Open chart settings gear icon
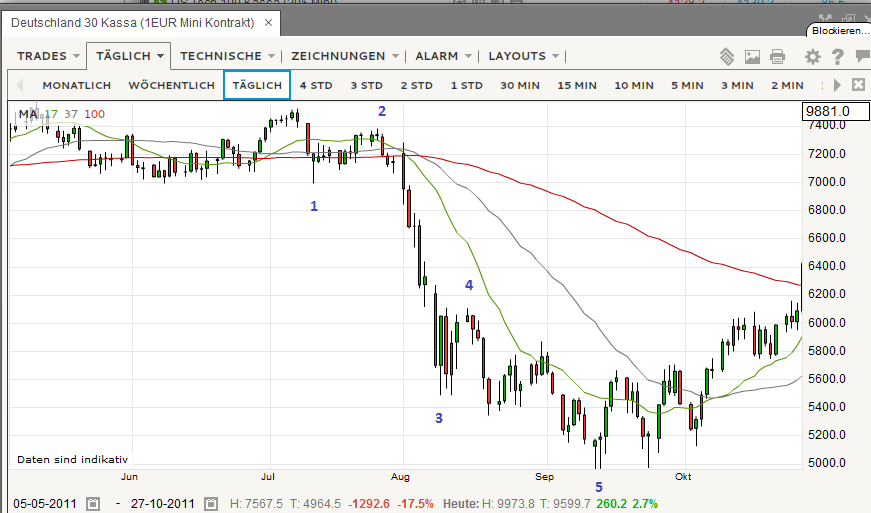 pos(812,56)
